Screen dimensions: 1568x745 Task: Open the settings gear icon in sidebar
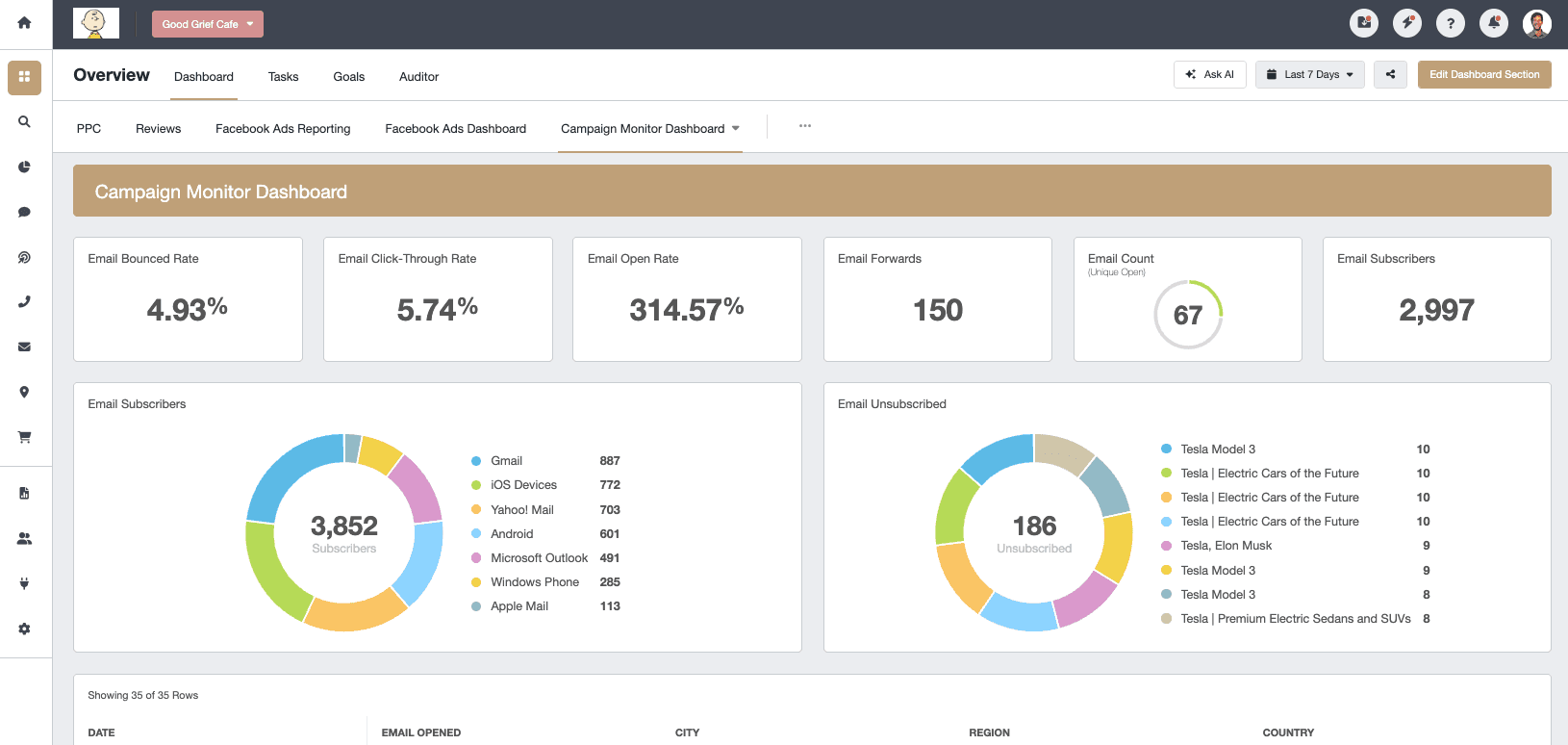(x=24, y=629)
